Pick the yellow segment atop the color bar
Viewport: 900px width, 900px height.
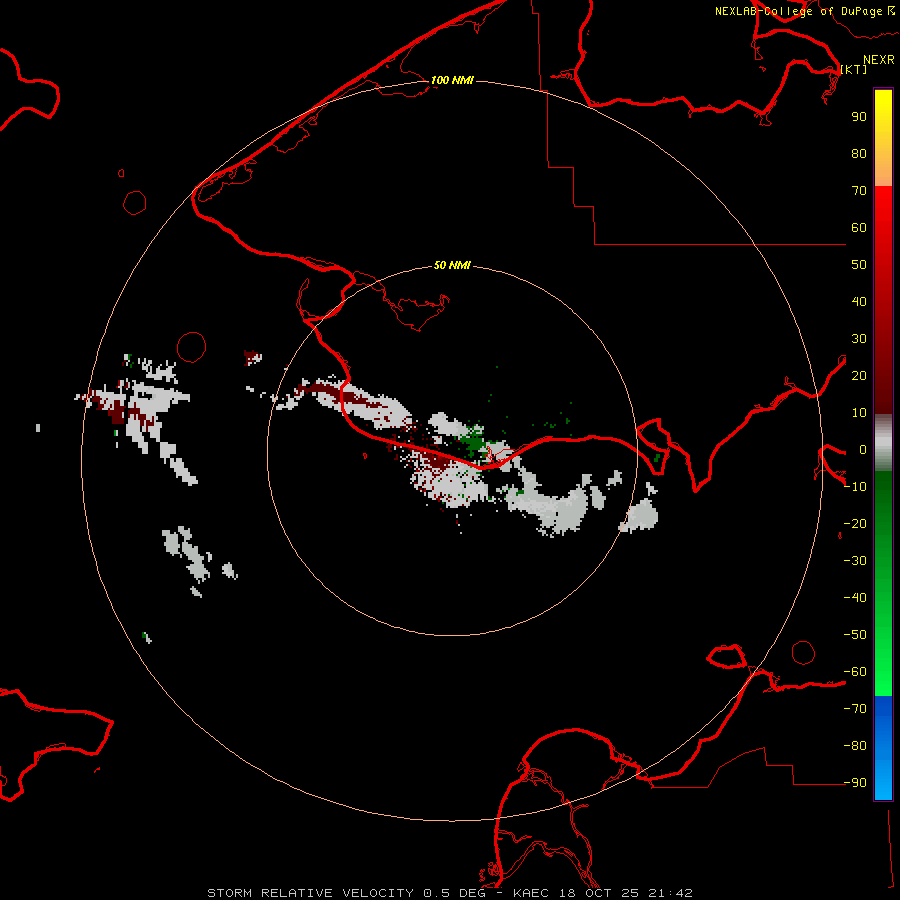coord(883,112)
